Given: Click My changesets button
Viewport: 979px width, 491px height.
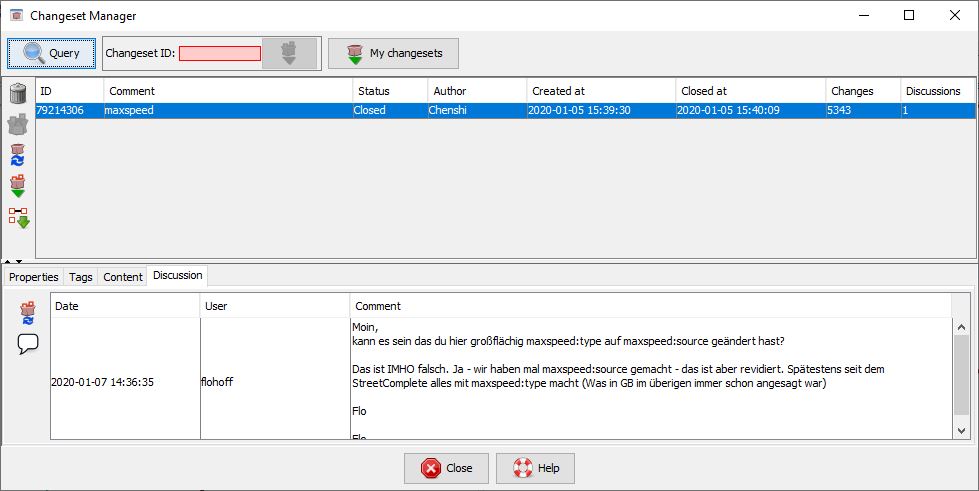Looking at the screenshot, I should [x=392, y=53].
